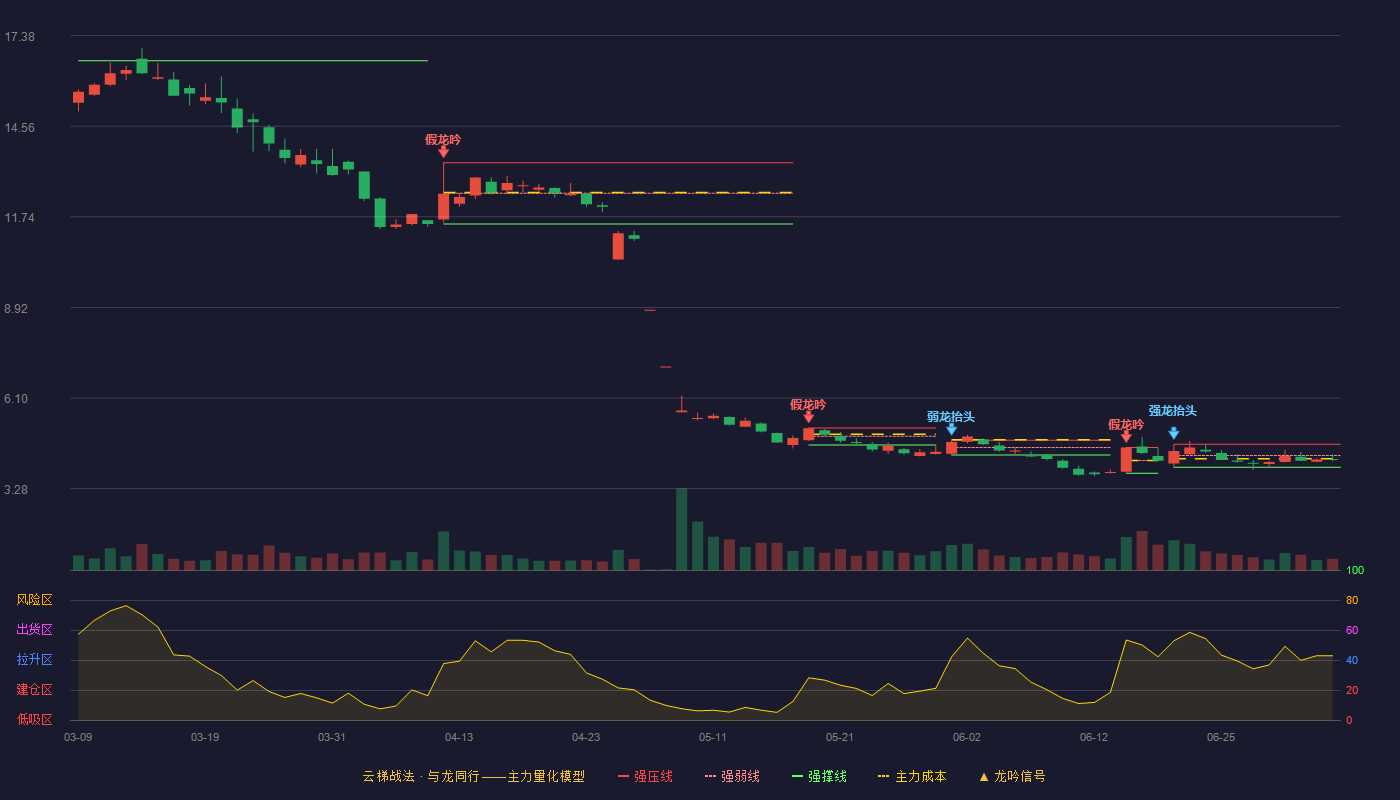Click the 03-09 date axis label
Screen dimensions: 1400x800
[x=78, y=737]
